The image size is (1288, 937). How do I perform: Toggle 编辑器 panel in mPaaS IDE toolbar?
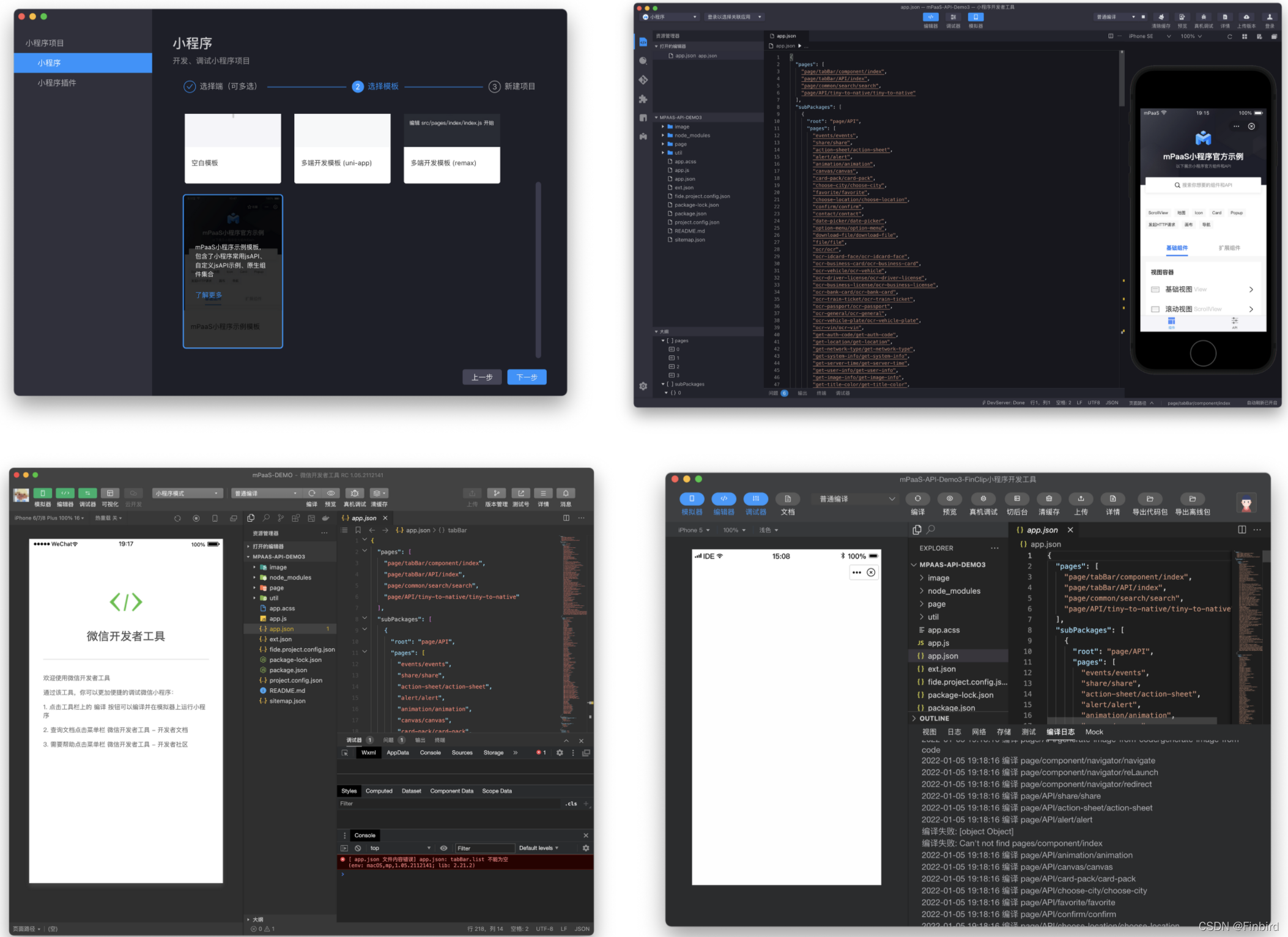930,17
